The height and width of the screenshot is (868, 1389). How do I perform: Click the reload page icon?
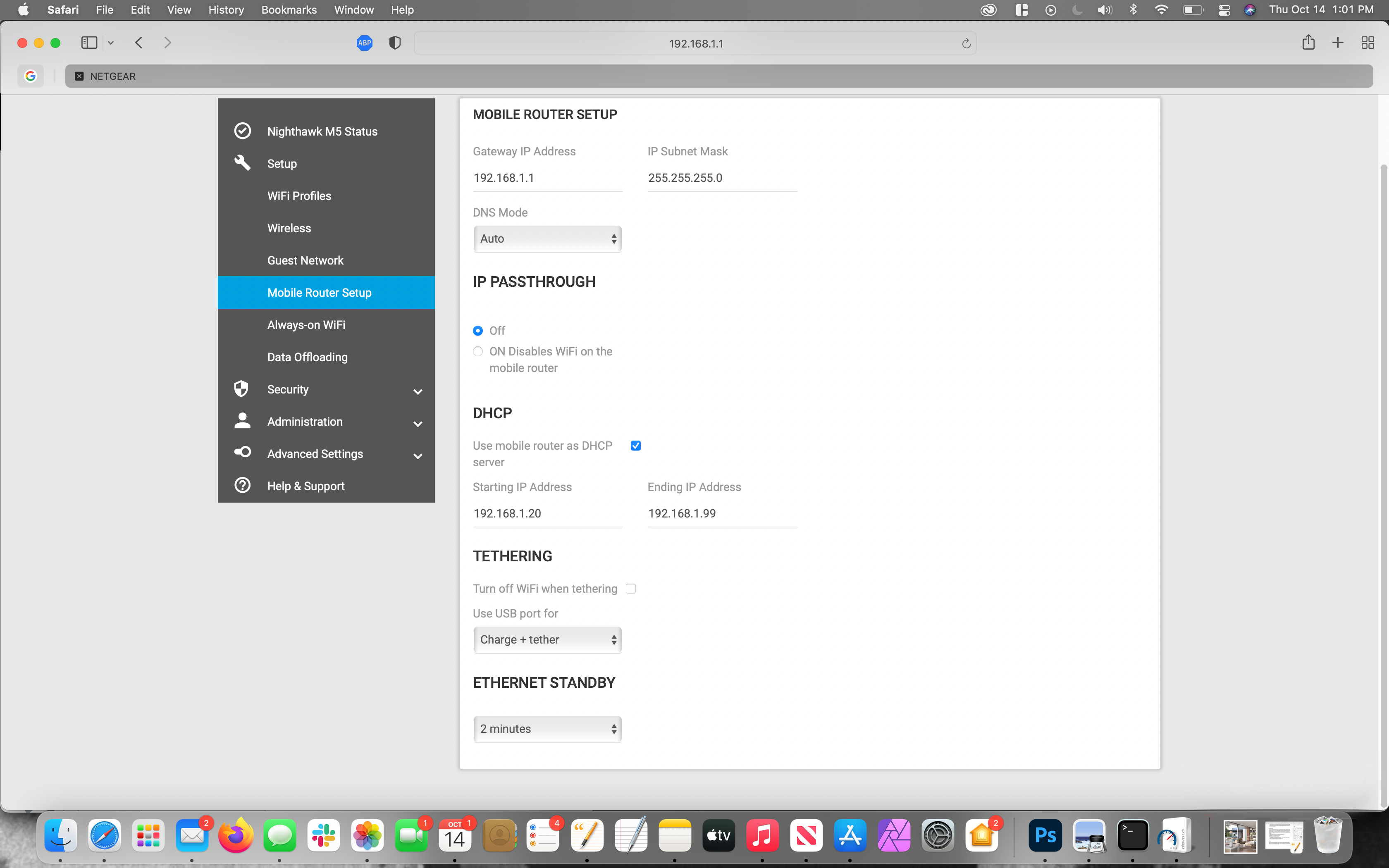coord(966,44)
